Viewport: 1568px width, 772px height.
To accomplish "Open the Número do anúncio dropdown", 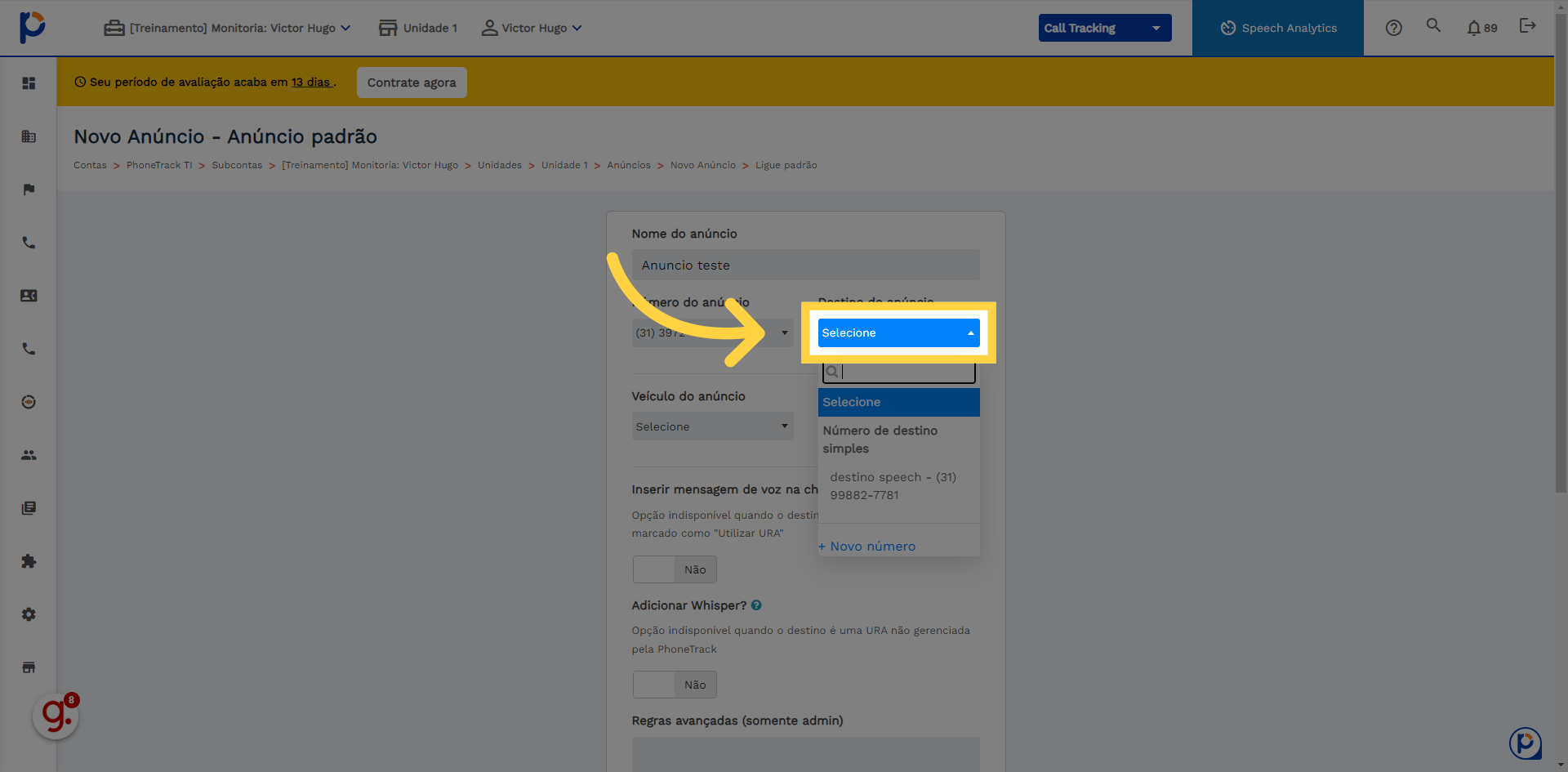I will (712, 332).
